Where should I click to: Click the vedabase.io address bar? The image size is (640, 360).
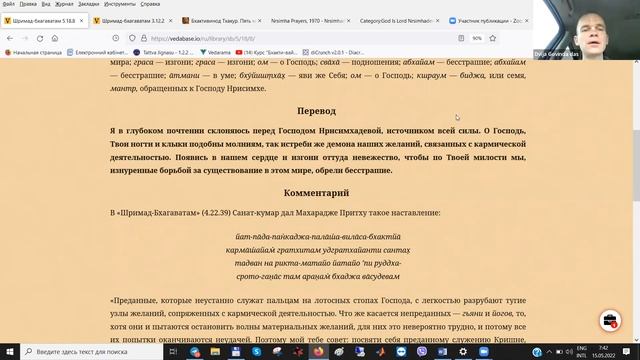click(302, 38)
